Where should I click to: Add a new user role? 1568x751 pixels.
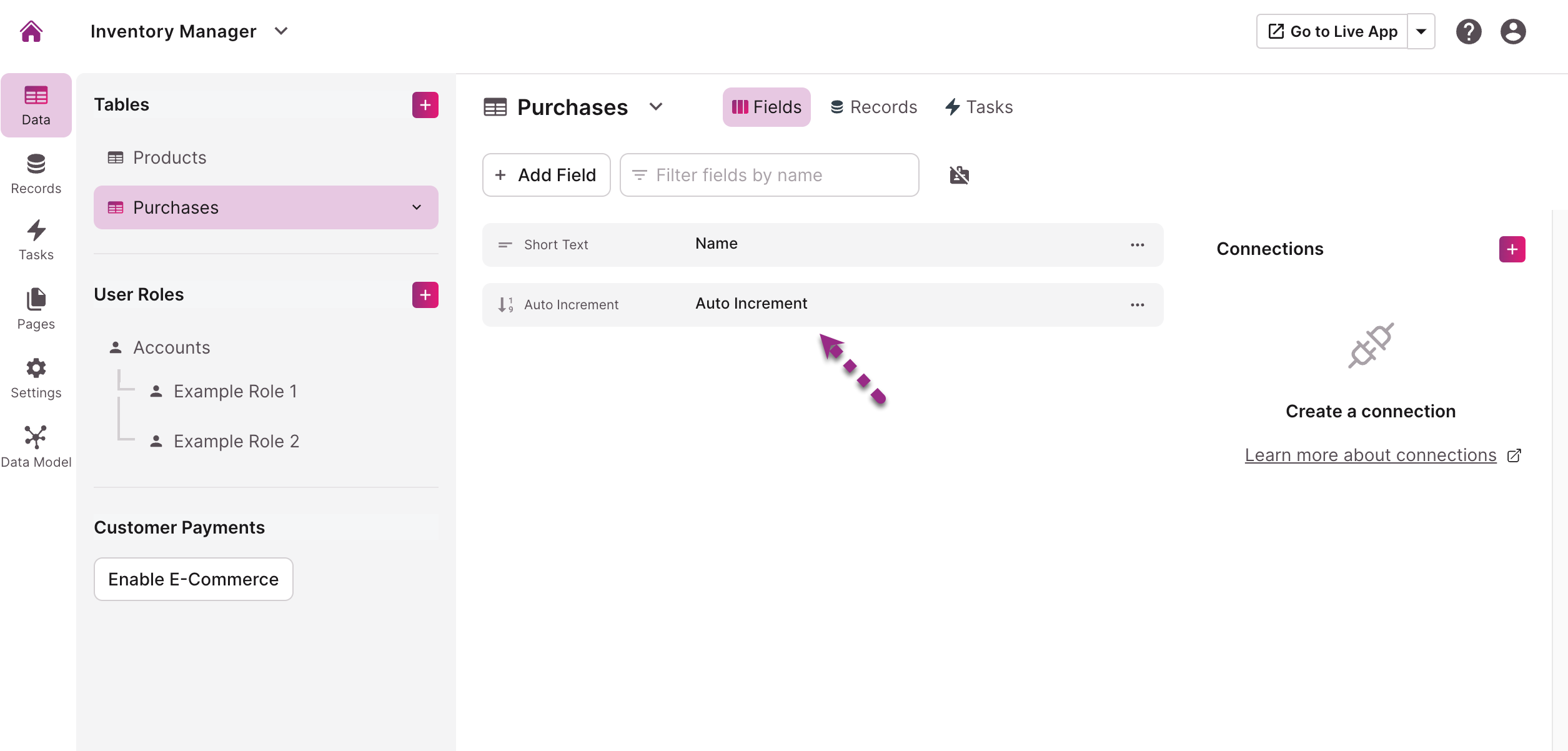coord(425,295)
